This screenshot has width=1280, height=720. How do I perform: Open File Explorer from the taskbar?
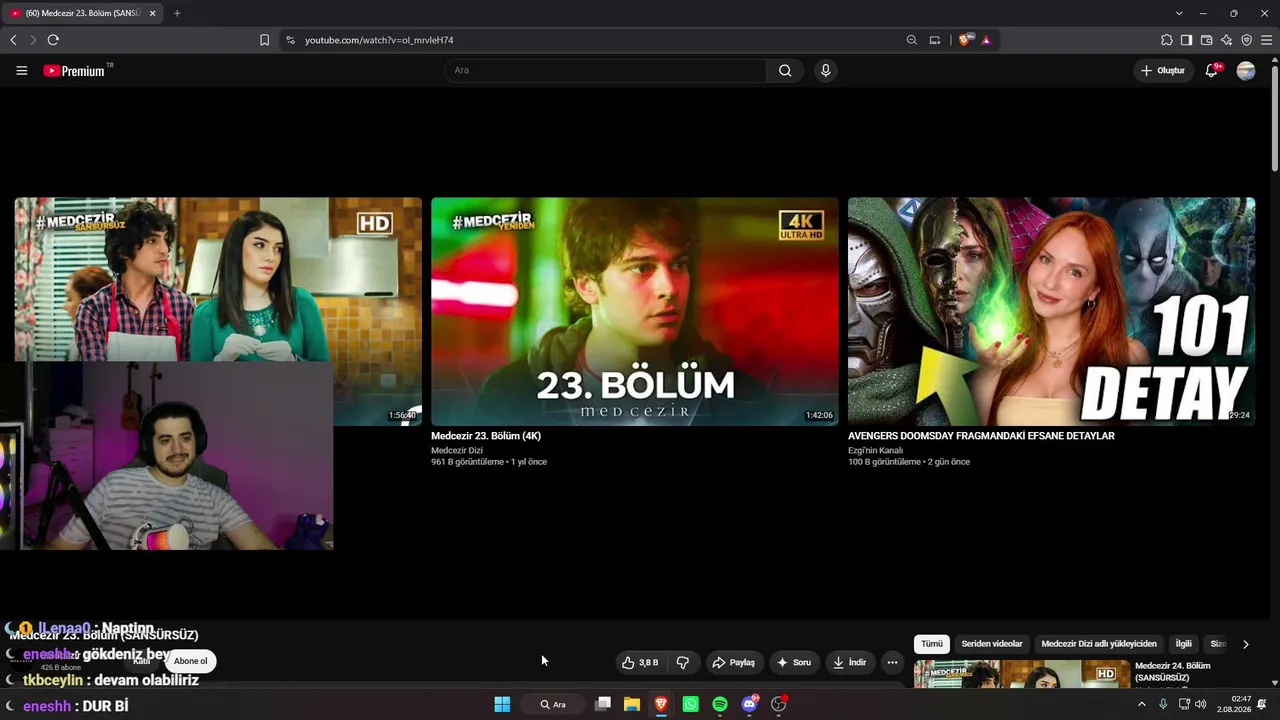click(x=632, y=704)
